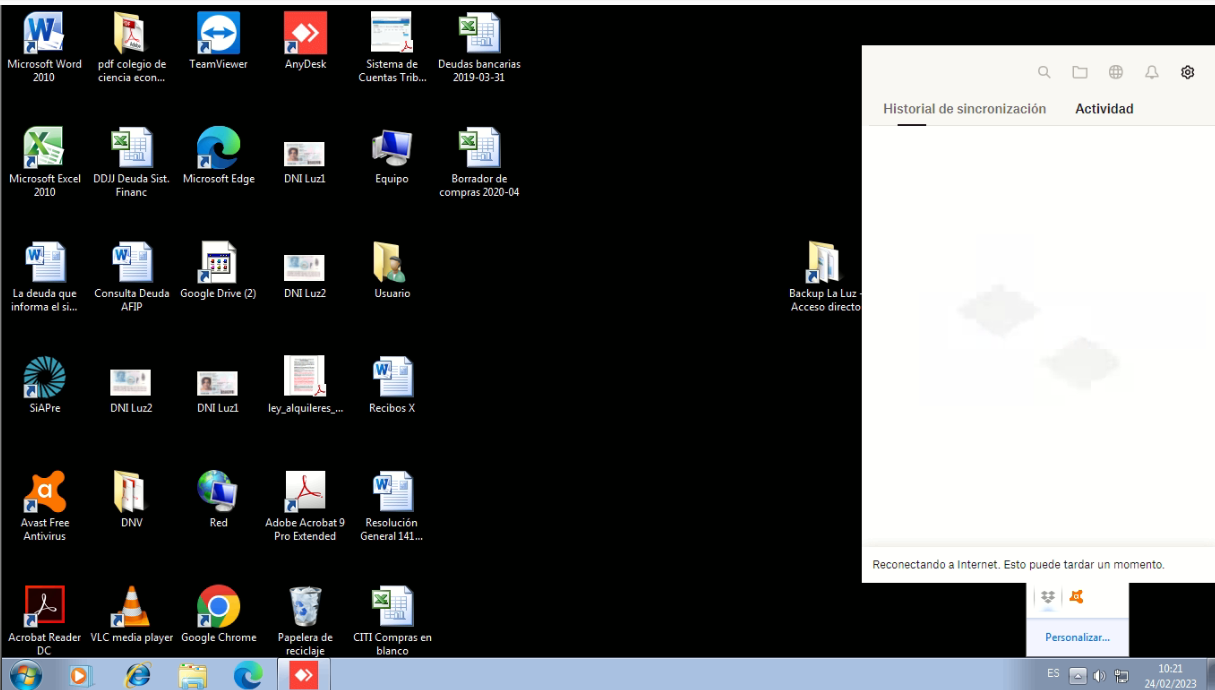
Task: View Dropbox notifications with the bell icon
Action: [1151, 72]
